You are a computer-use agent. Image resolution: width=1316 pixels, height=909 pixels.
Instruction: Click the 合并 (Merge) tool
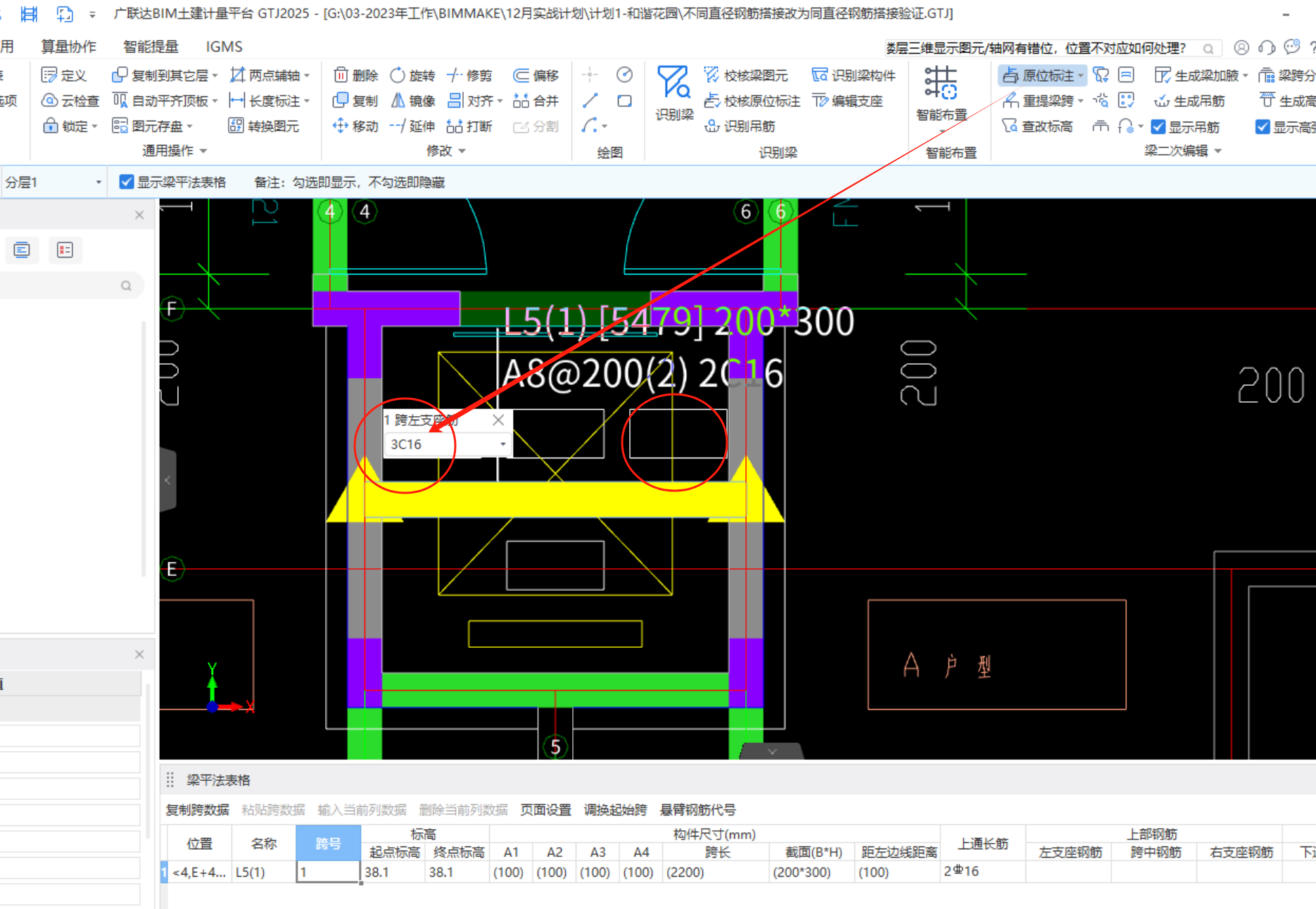pyautogui.click(x=536, y=101)
